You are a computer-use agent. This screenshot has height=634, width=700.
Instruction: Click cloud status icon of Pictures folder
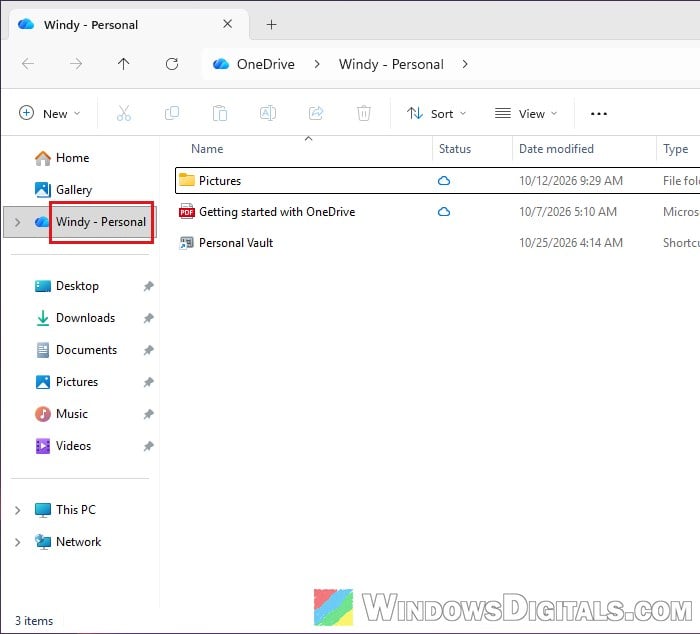(444, 181)
